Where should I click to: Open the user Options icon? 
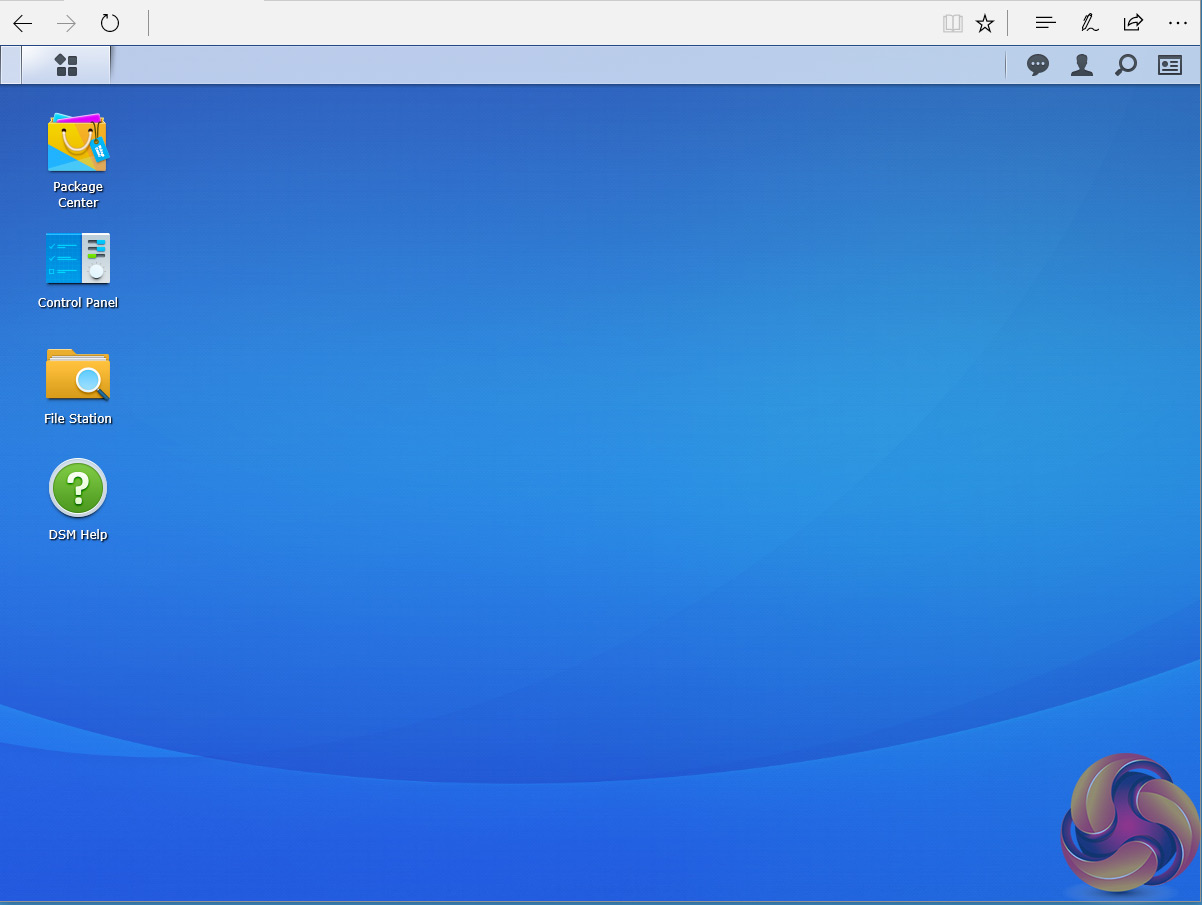[x=1082, y=65]
